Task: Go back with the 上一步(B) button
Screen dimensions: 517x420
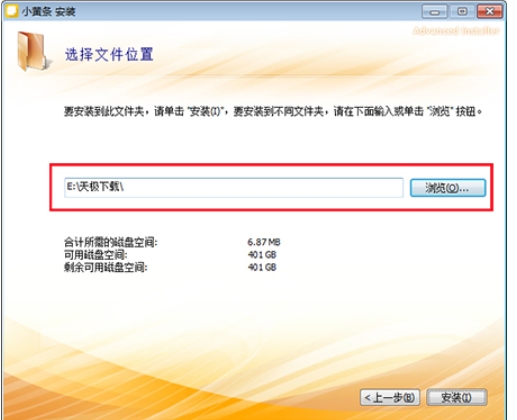Action: point(390,397)
